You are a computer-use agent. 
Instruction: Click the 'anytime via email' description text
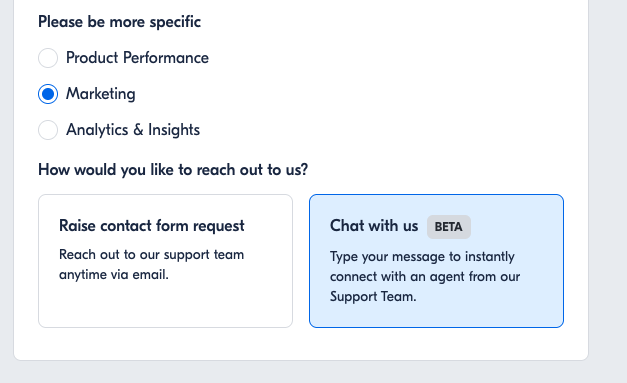[x=114, y=275]
